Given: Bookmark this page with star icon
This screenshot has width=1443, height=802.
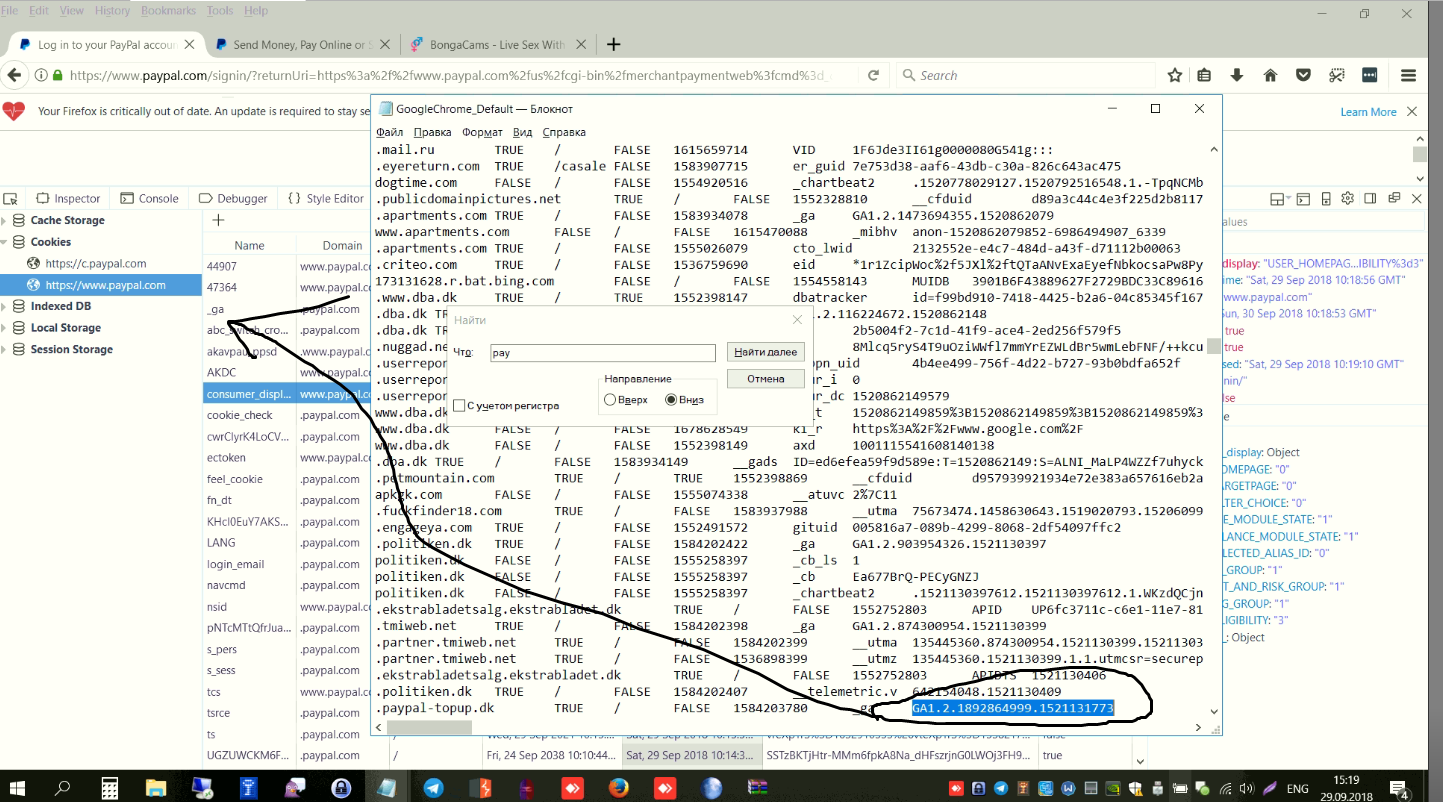Looking at the screenshot, I should (1175, 75).
